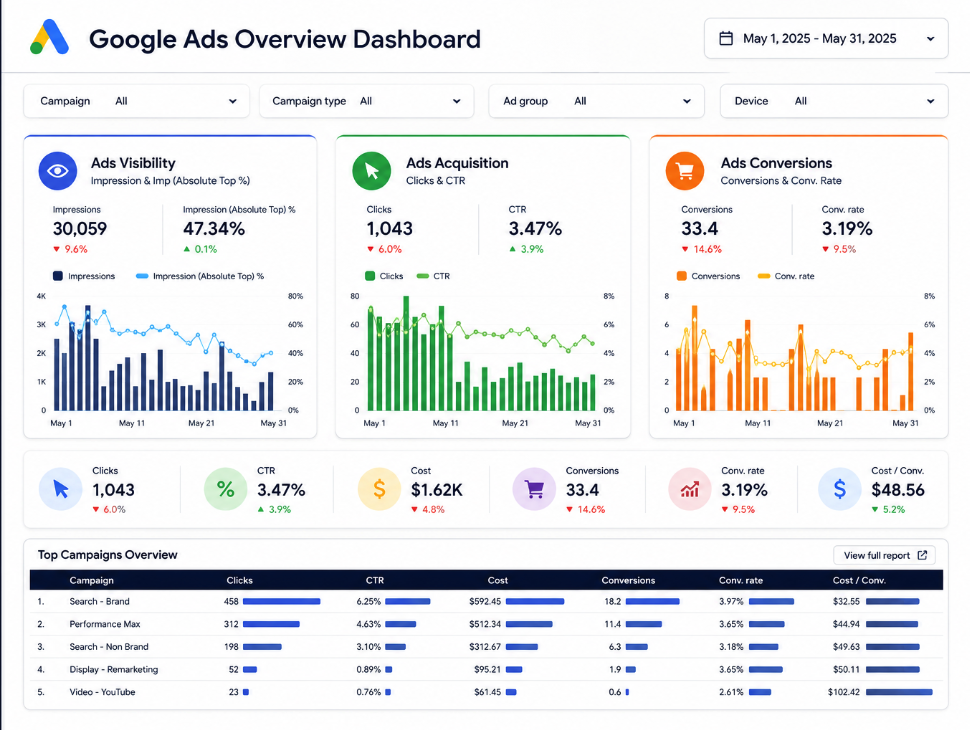Click the Impressions value 30,059
The image size is (970, 730).
(x=80, y=229)
